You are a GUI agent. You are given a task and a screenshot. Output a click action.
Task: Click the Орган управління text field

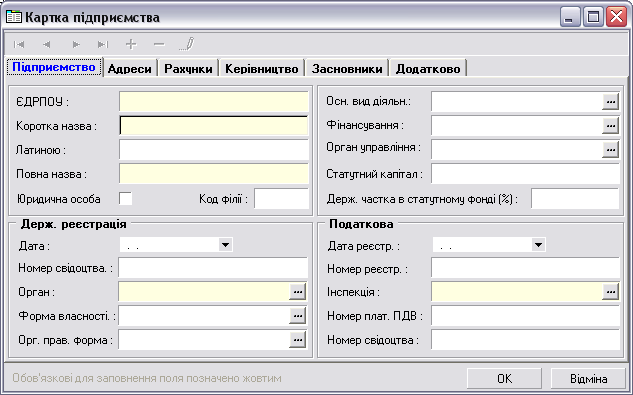tap(516, 149)
